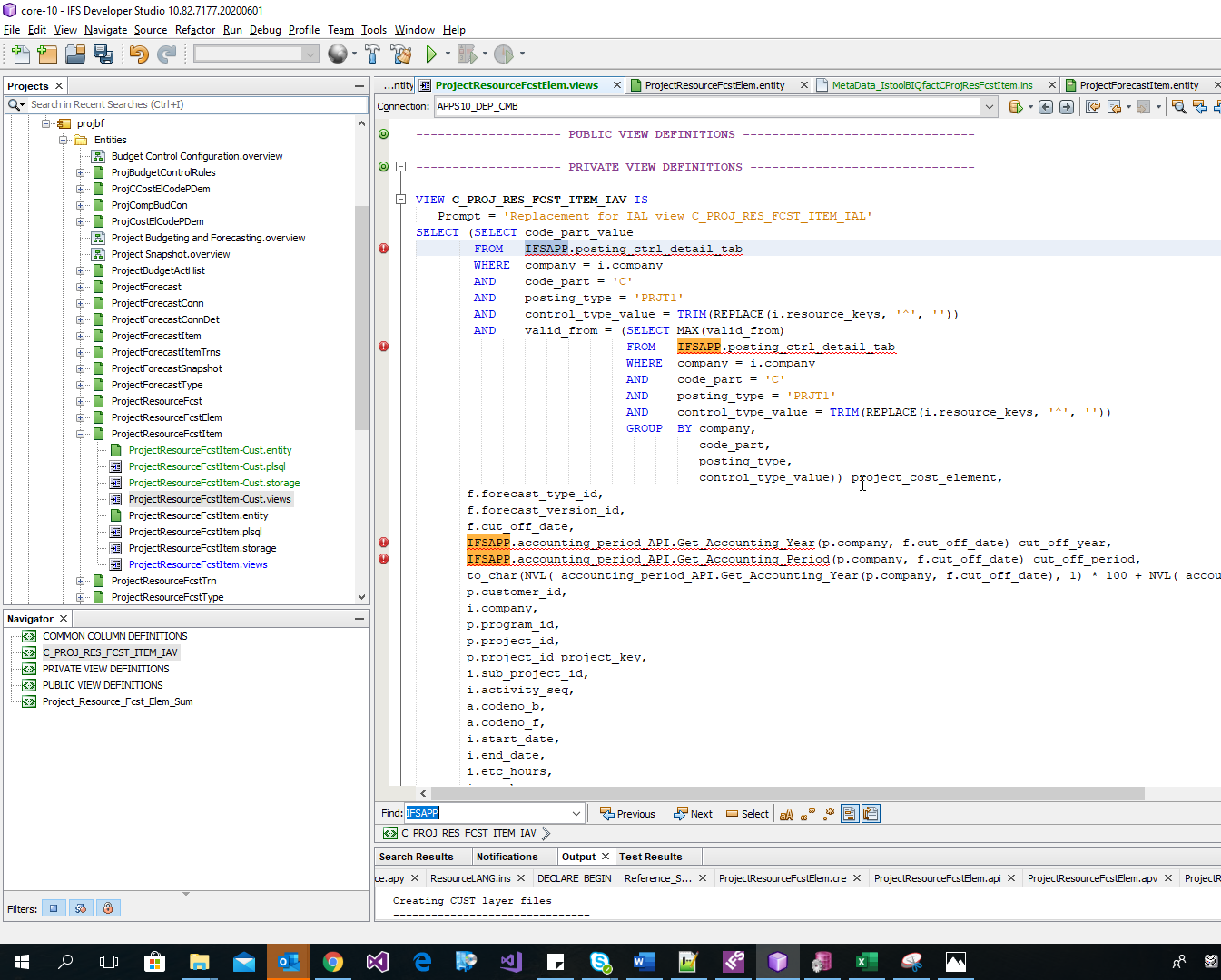Click the green Run Project icon

click(x=431, y=54)
